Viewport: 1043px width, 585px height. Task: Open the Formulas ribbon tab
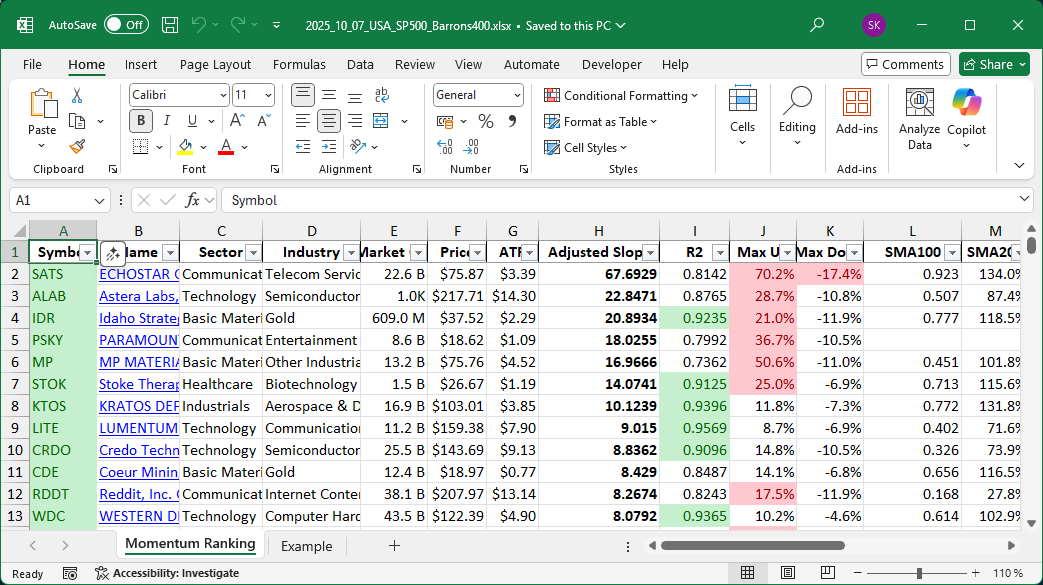coord(299,64)
